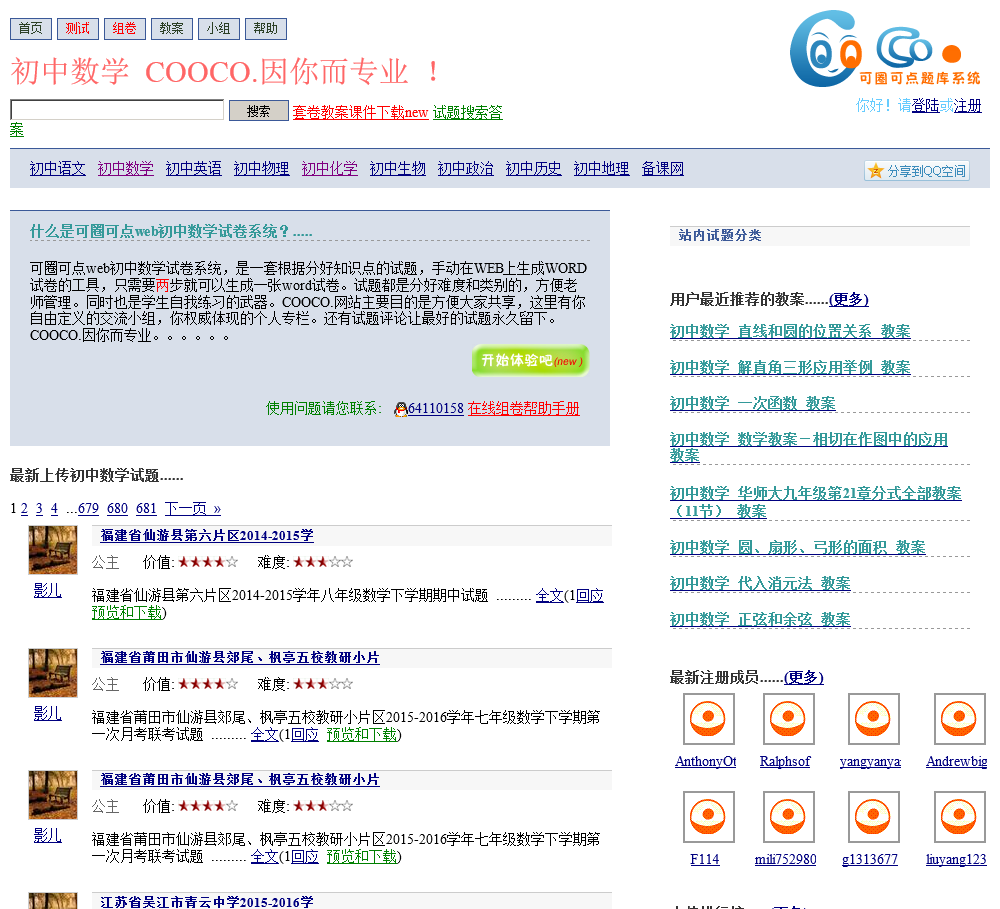
Task: Go to the 教案 navigation button
Action: (172, 29)
